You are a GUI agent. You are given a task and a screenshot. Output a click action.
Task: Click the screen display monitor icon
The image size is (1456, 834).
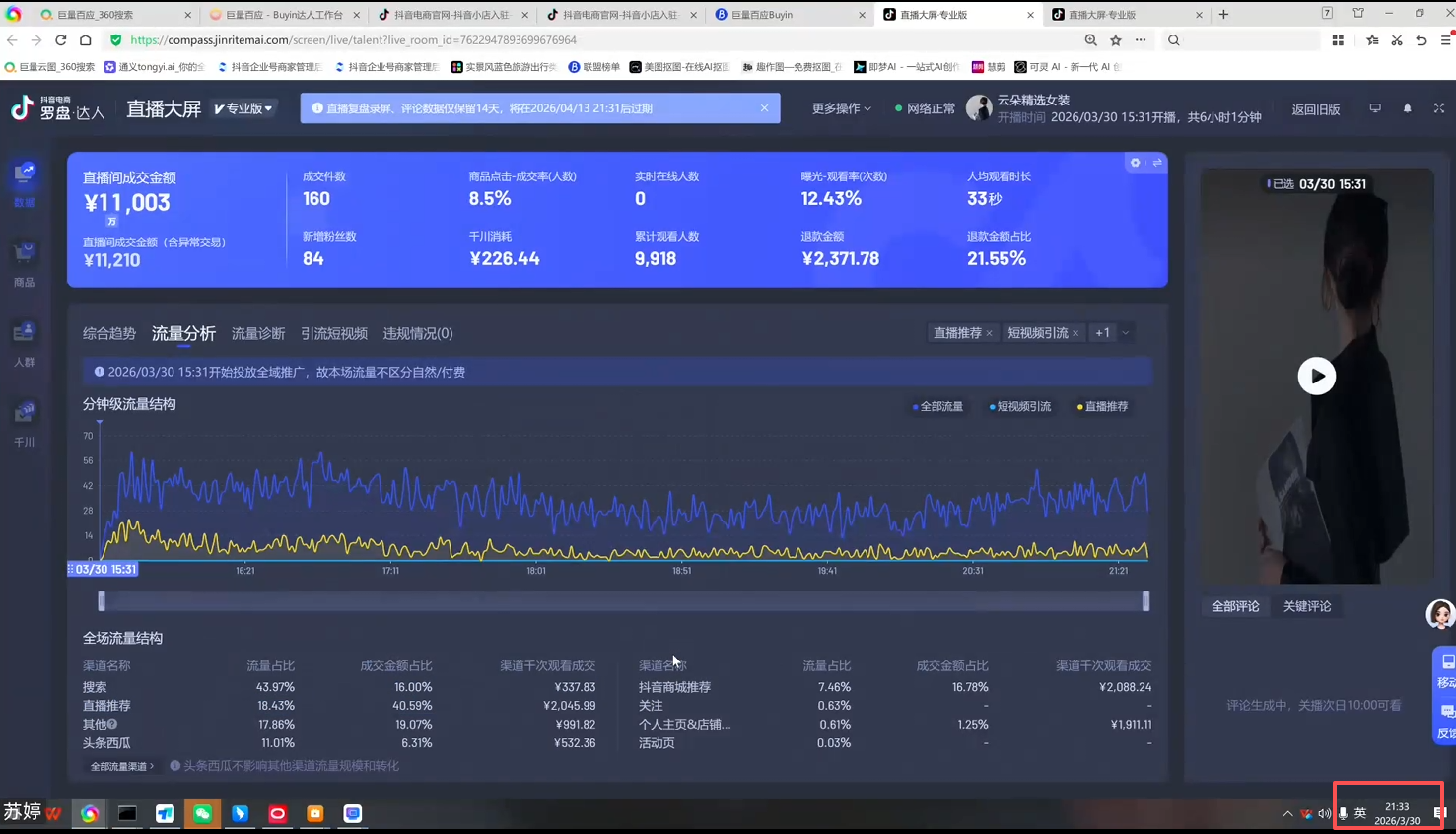tap(1375, 108)
